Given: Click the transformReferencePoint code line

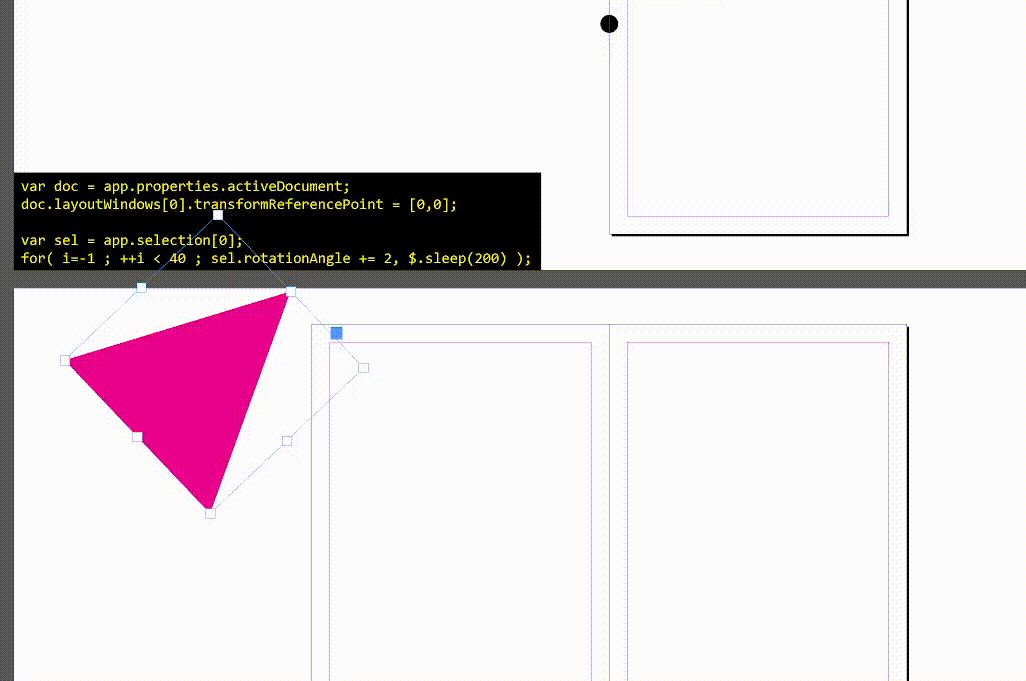Looking at the screenshot, I should tap(238, 204).
